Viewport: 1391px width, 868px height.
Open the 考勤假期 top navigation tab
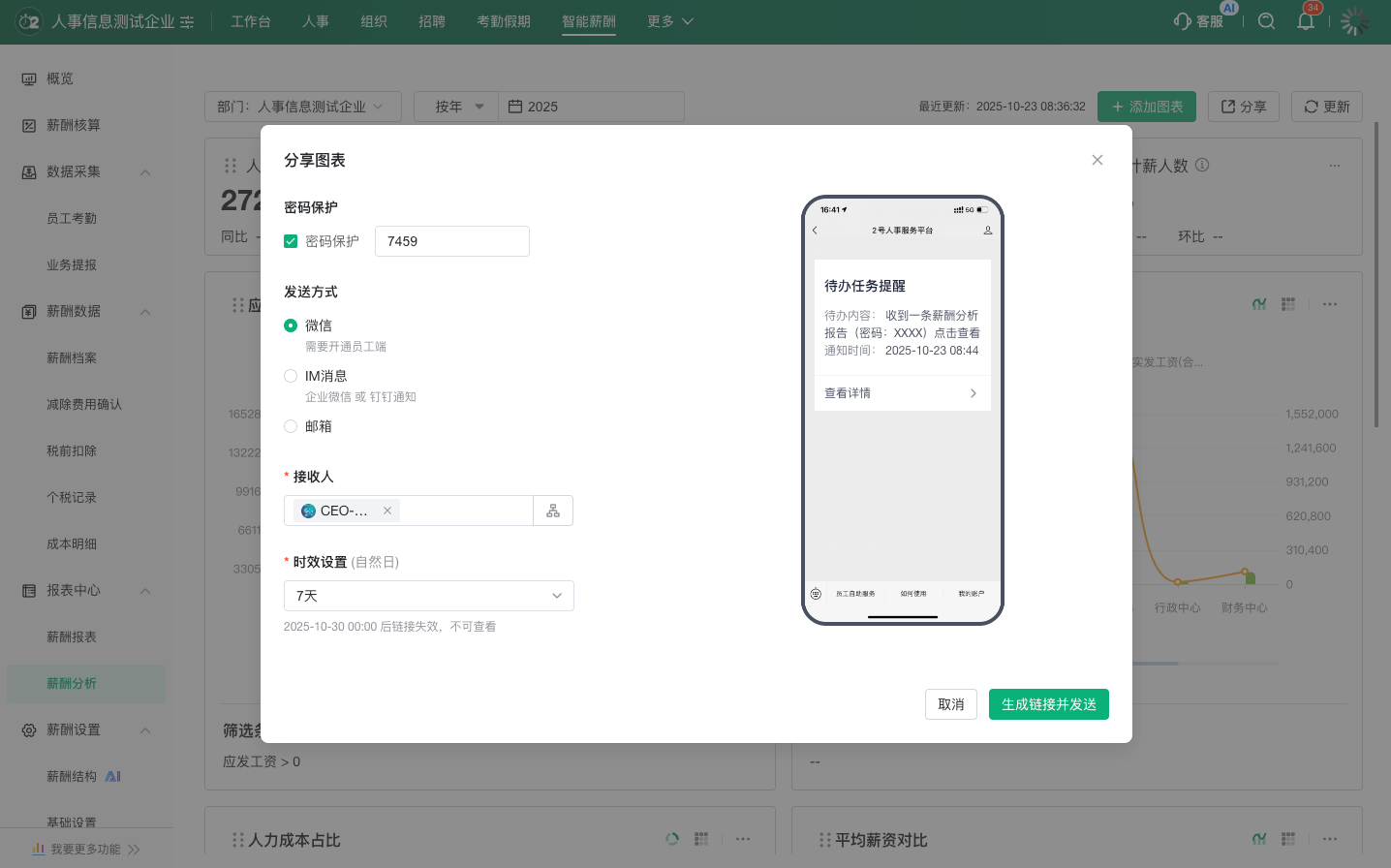[503, 21]
